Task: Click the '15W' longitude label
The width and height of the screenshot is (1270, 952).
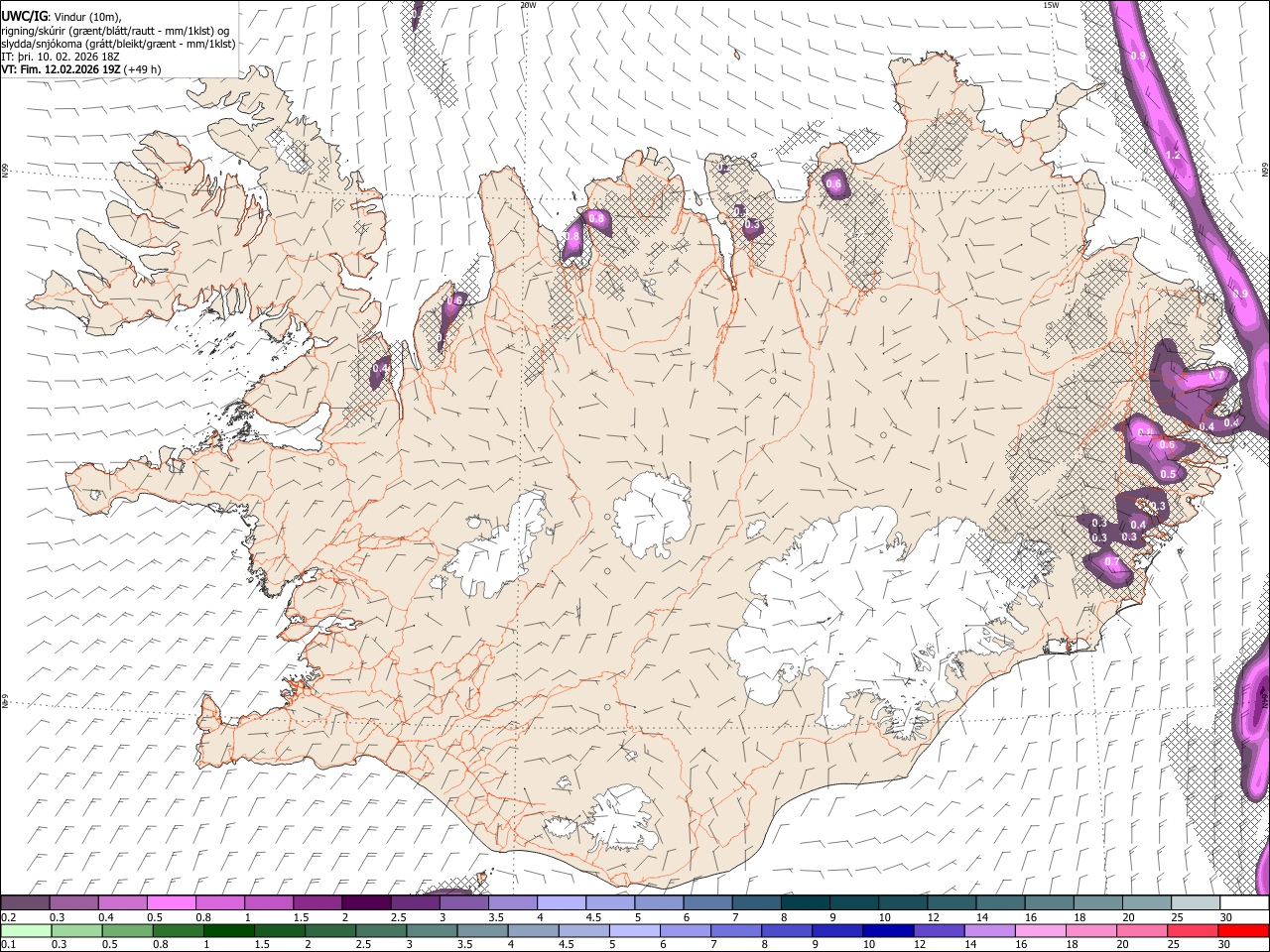Action: (1052, 5)
